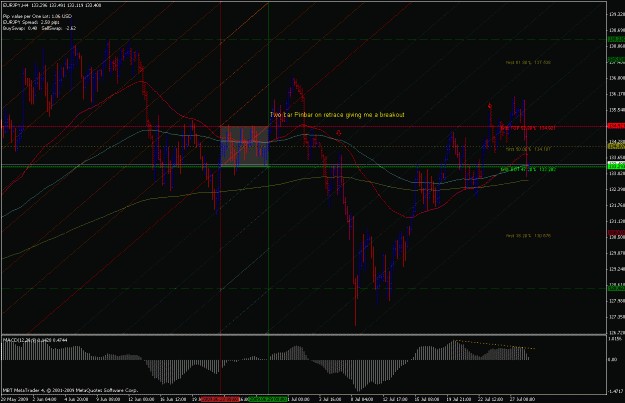The width and height of the screenshot is (625, 403).
Task: Click the '15 Jul 00:00' date on time axis
Action: [426, 399]
